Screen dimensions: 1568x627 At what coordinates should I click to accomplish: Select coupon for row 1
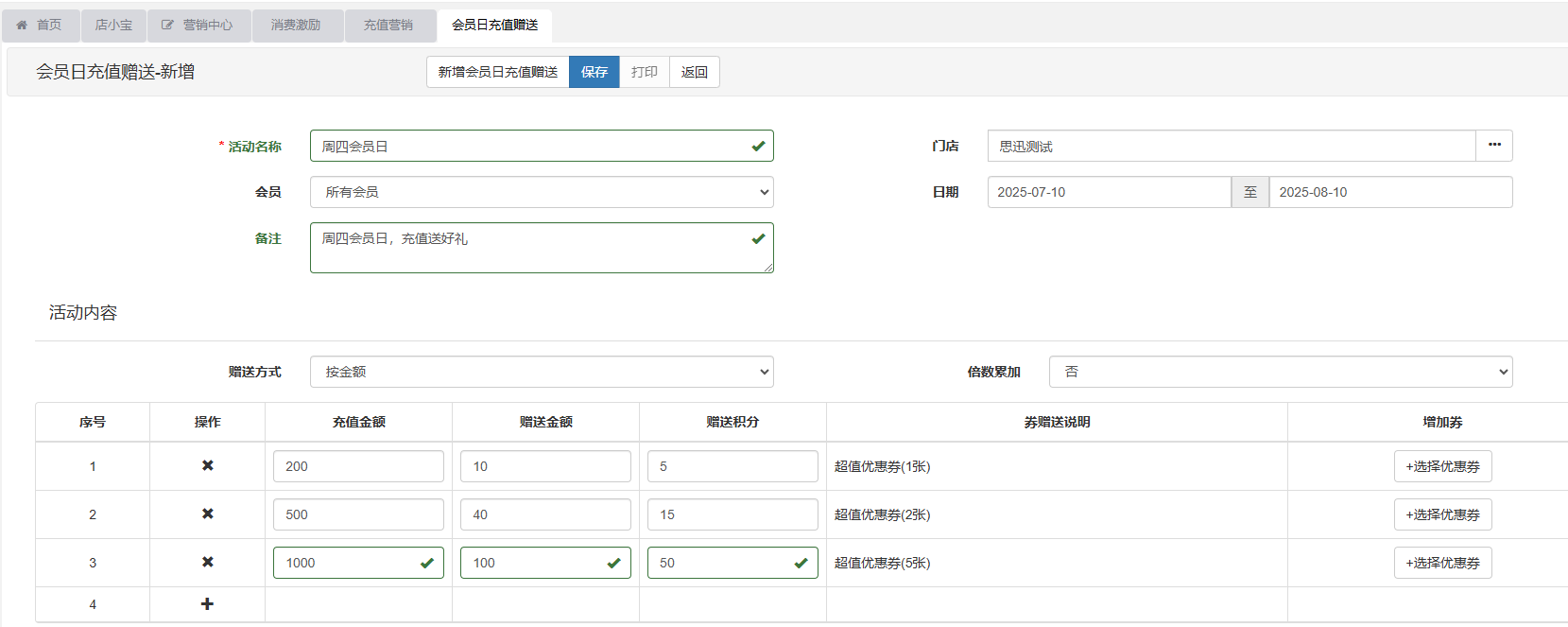click(x=1441, y=466)
